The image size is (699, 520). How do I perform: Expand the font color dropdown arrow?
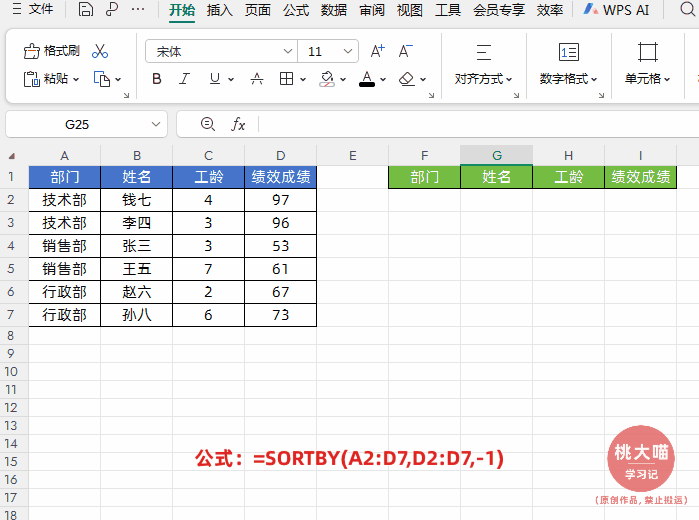[x=382, y=79]
